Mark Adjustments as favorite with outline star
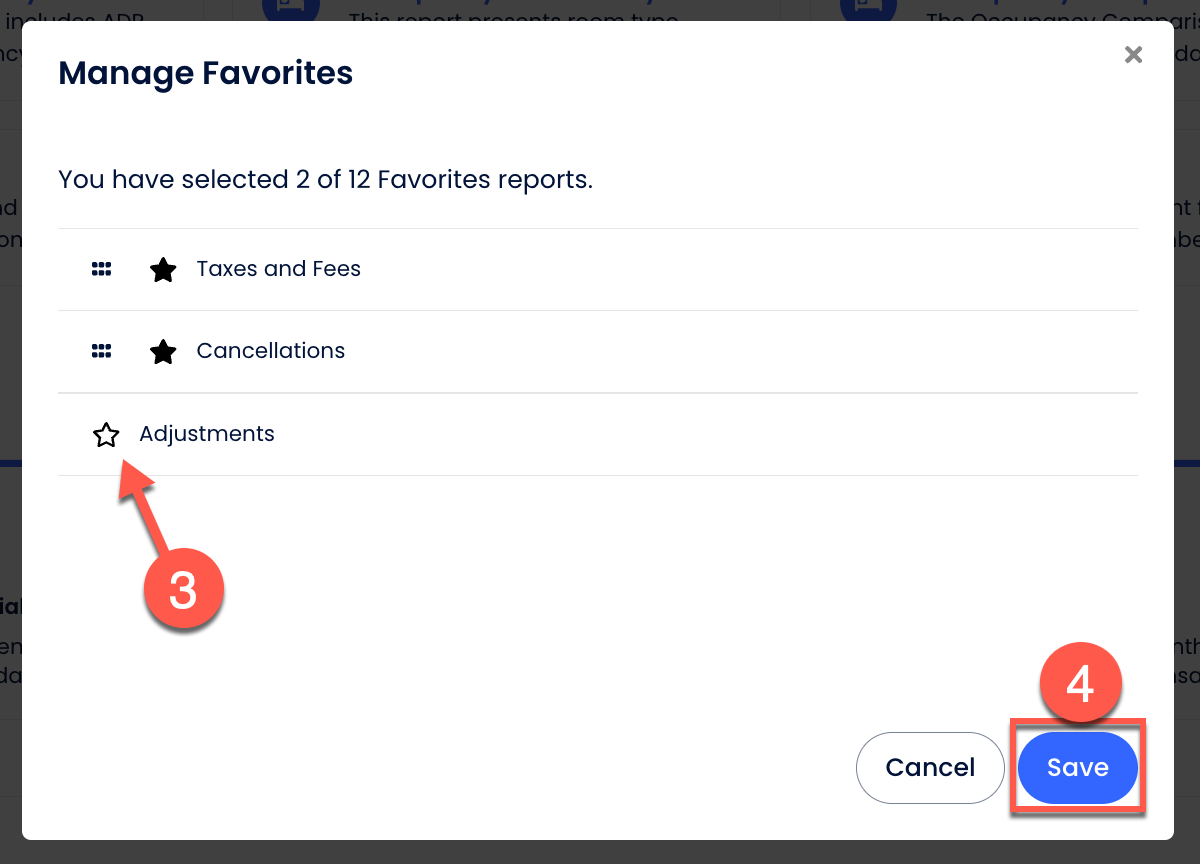 coord(106,435)
